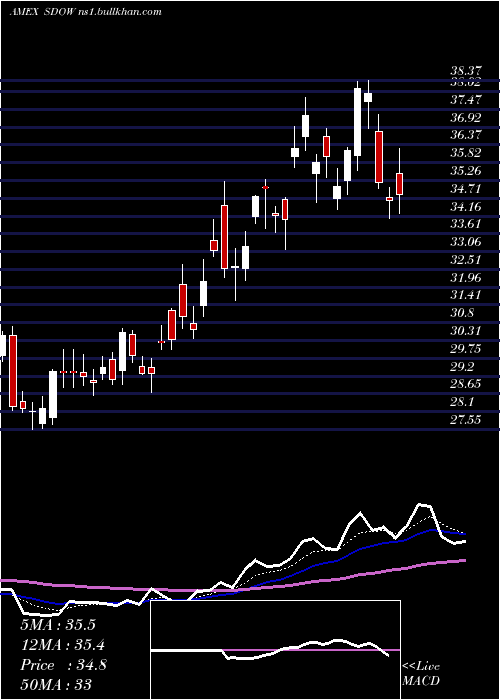The image size is (500, 700).
Task: Select the 31.41 price level label
Action: point(466,295)
